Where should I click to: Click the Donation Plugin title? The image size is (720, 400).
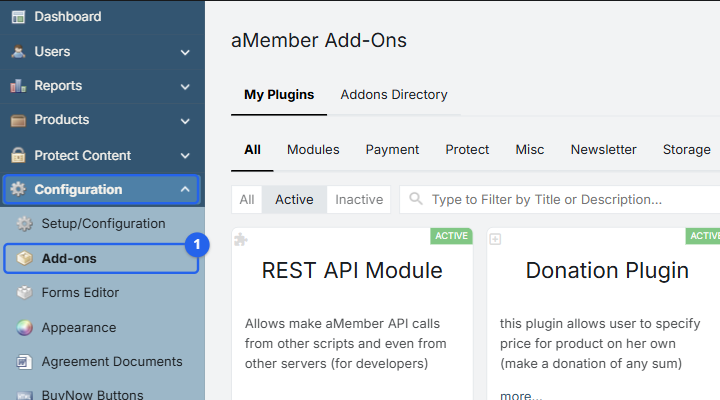click(x=607, y=270)
